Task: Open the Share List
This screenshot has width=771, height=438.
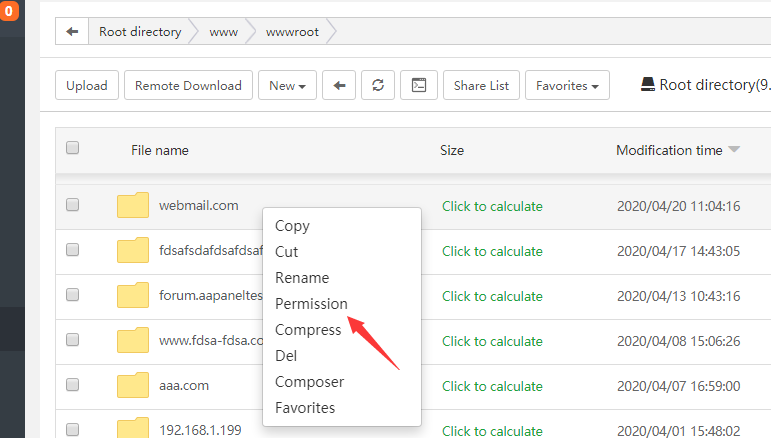Action: pyautogui.click(x=481, y=86)
